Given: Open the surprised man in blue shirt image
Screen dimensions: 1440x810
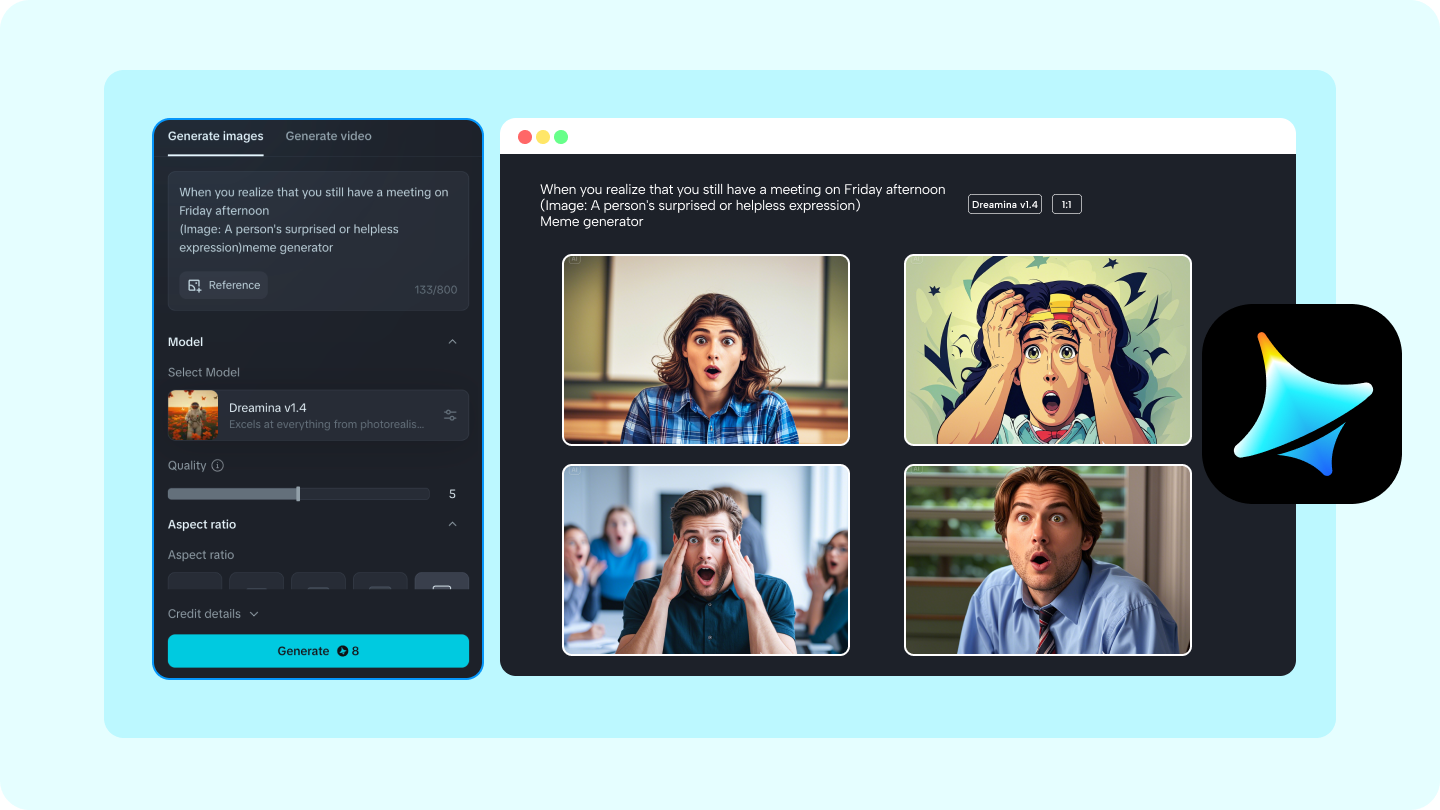Looking at the screenshot, I should 1047,560.
